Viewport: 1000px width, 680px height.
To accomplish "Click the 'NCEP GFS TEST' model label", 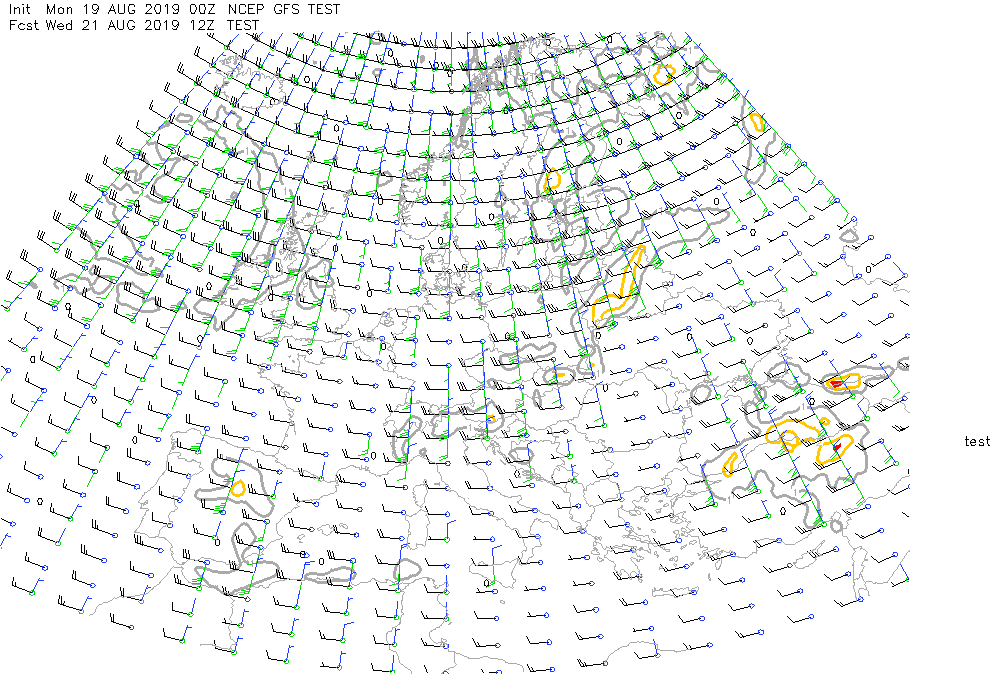I will pyautogui.click(x=284, y=10).
